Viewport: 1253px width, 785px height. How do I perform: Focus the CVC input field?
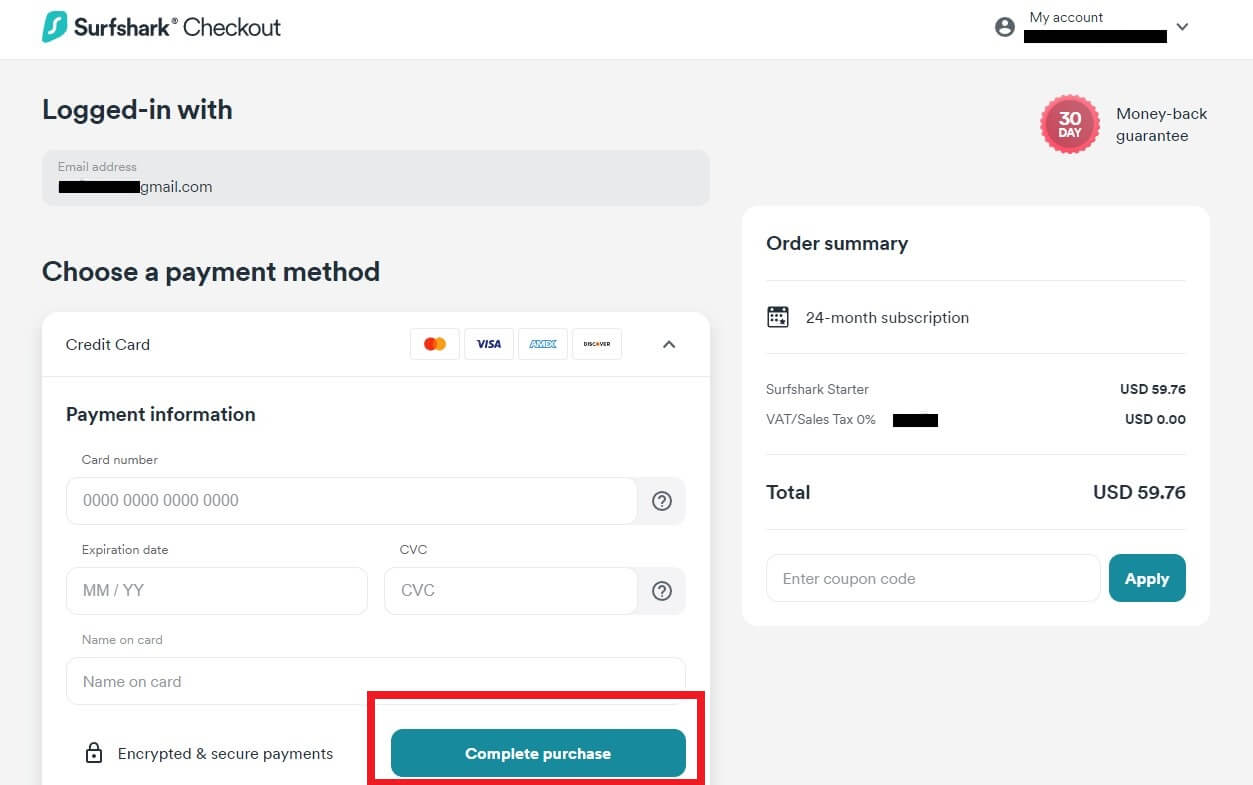(x=511, y=591)
